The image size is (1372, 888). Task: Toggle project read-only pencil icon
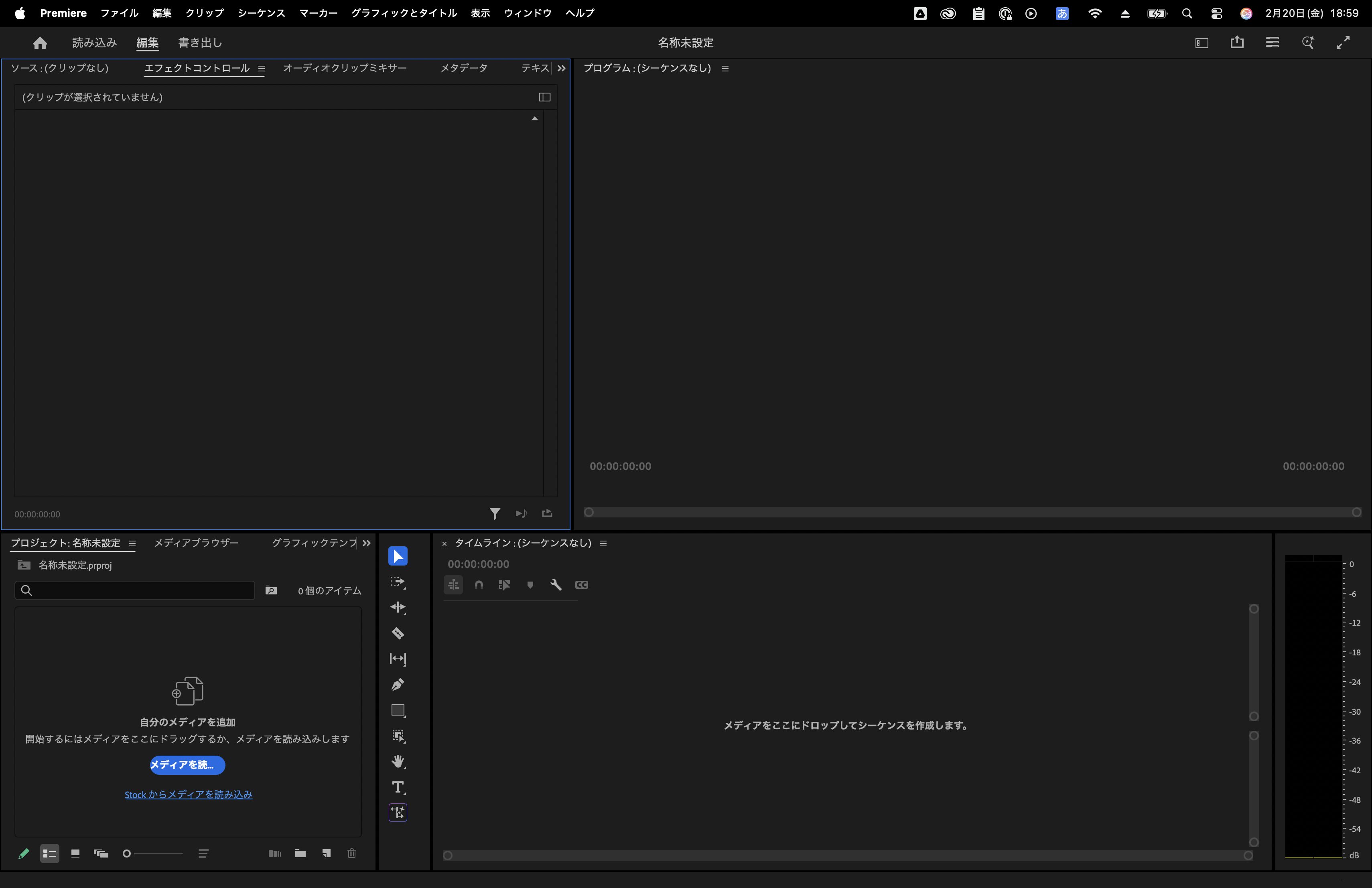pyautogui.click(x=24, y=854)
